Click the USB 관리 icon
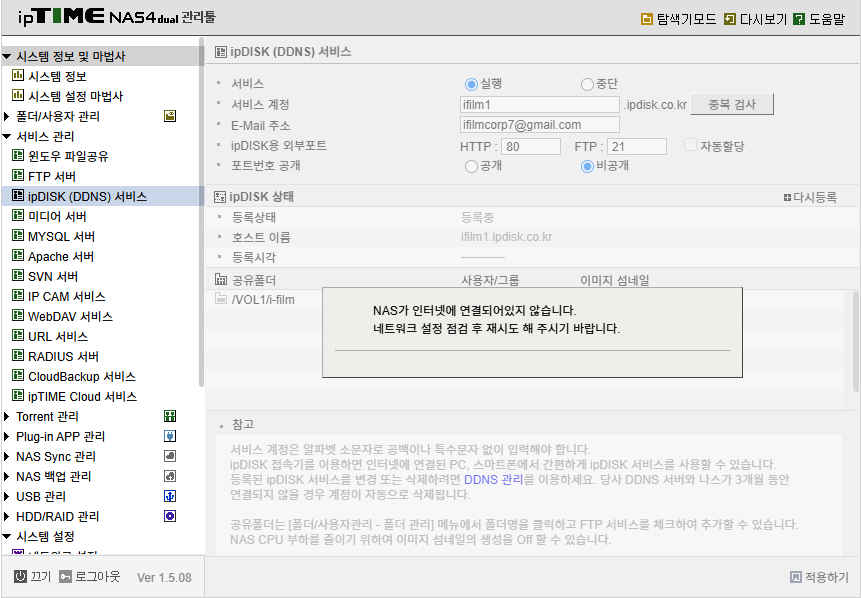Screen dimensions: 861x598 [170, 496]
